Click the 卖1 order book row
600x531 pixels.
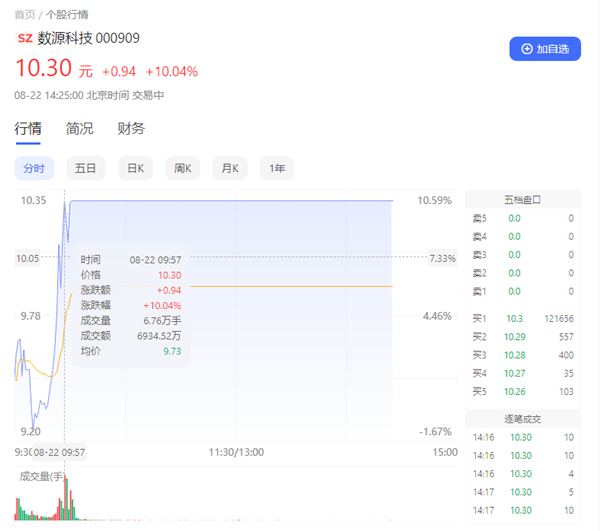[x=523, y=292]
